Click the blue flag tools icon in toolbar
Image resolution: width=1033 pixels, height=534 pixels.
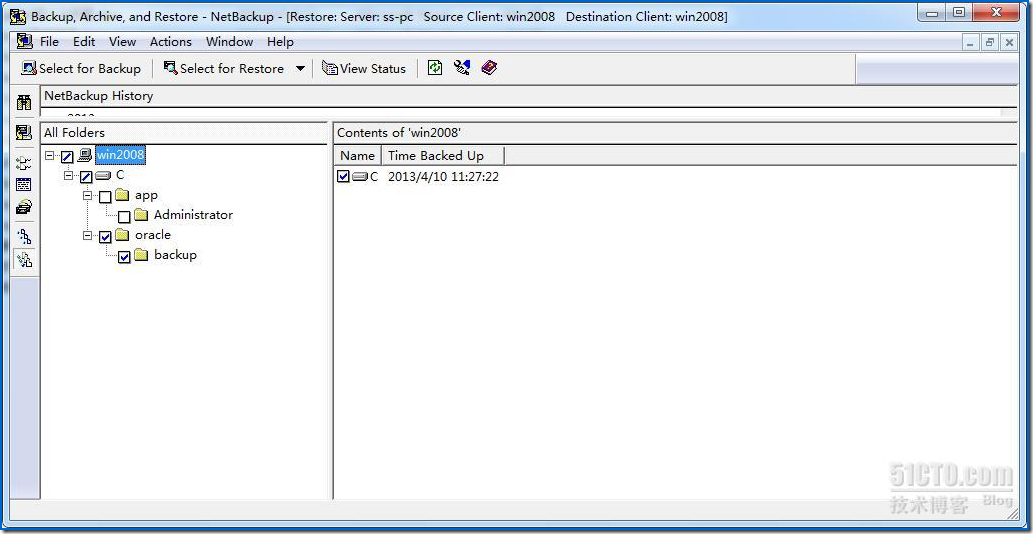[x=462, y=68]
